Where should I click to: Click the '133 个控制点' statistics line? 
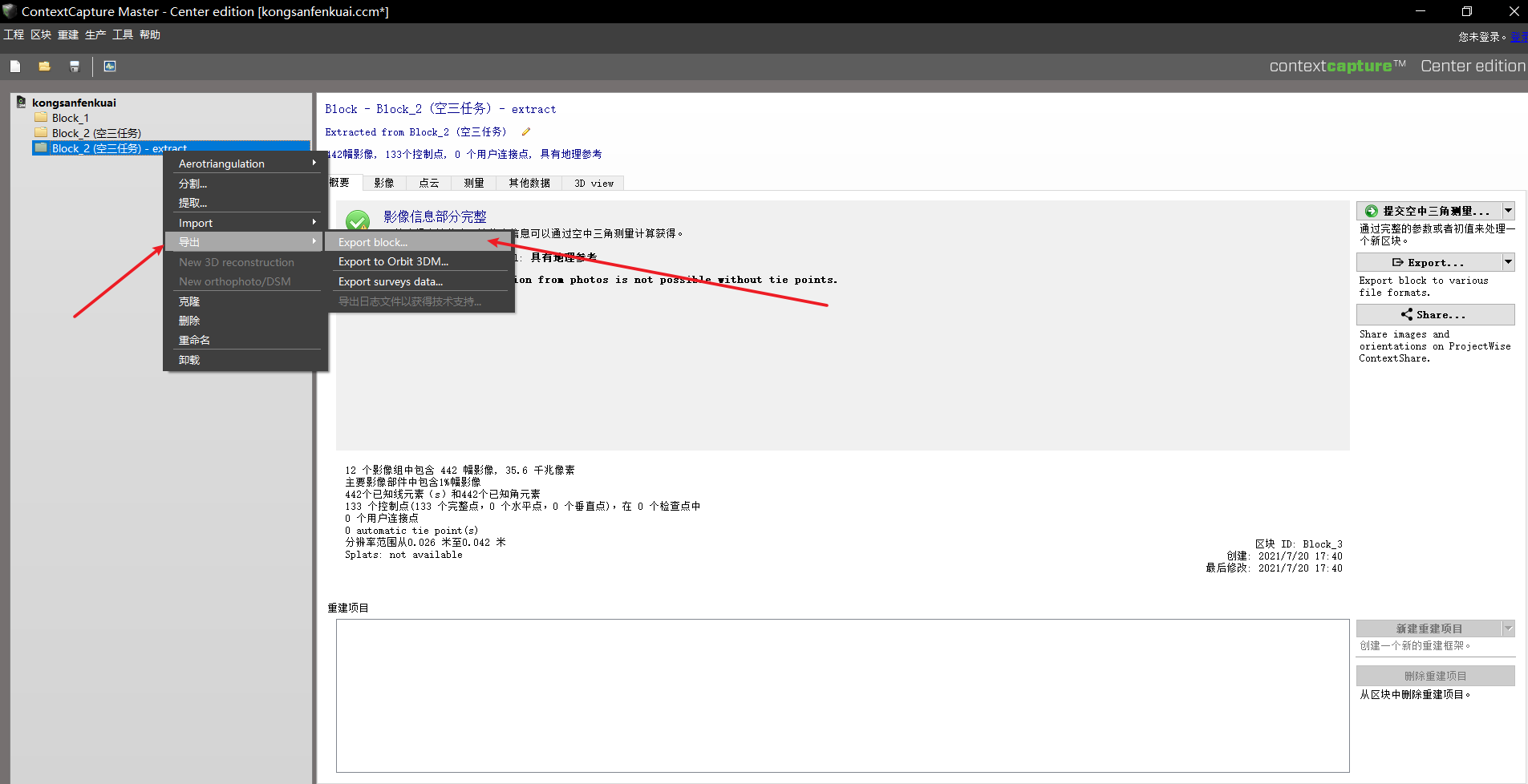pyautogui.click(x=522, y=507)
